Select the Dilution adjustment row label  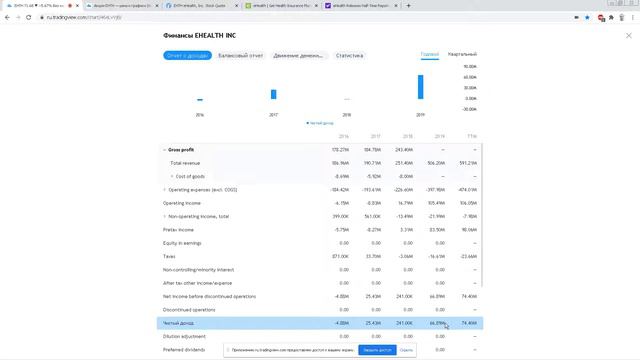click(x=184, y=336)
